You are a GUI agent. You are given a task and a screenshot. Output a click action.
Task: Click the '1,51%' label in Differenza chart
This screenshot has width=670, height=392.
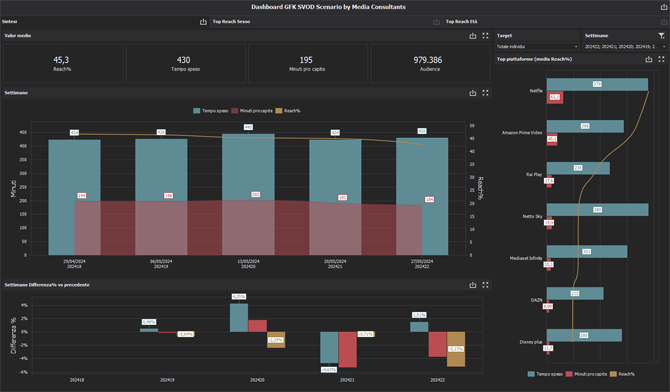click(x=419, y=315)
